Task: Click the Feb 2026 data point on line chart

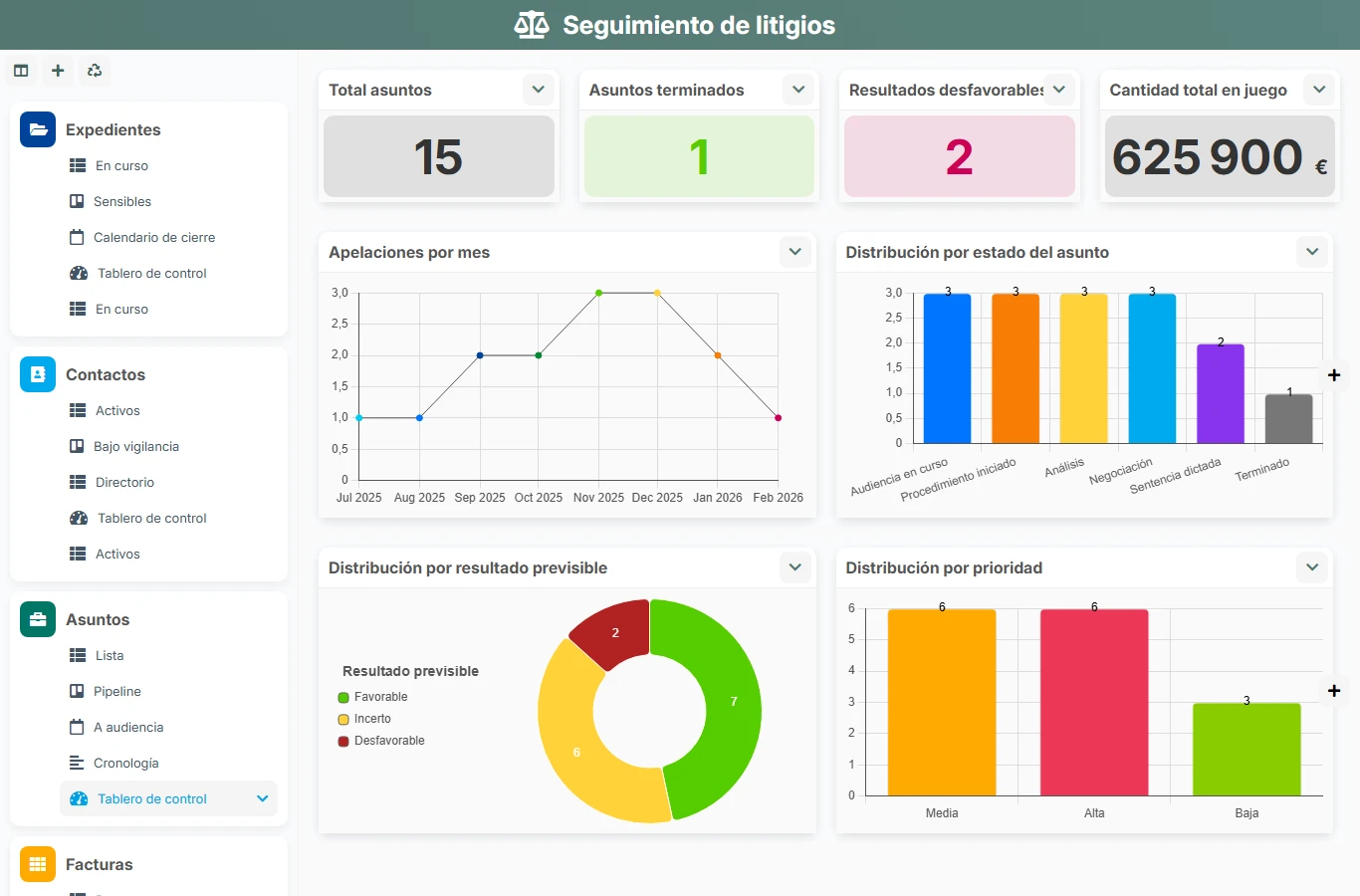Action: tap(778, 418)
